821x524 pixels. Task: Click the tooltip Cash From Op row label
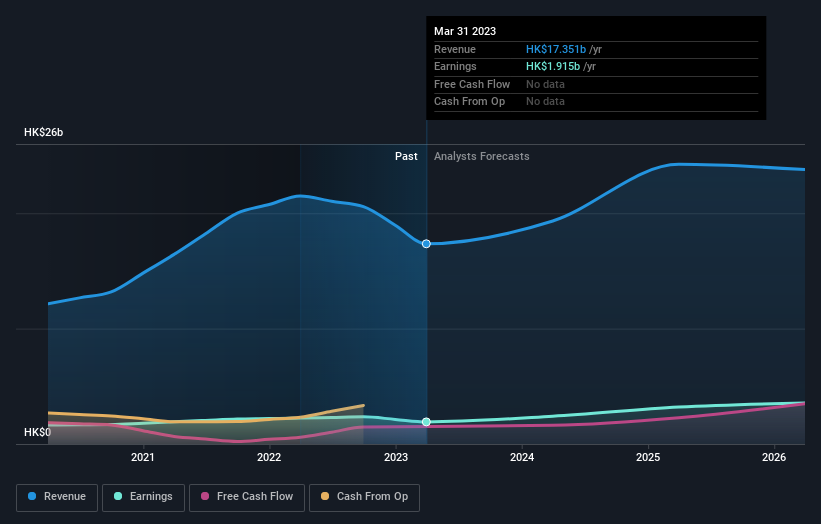pos(470,102)
